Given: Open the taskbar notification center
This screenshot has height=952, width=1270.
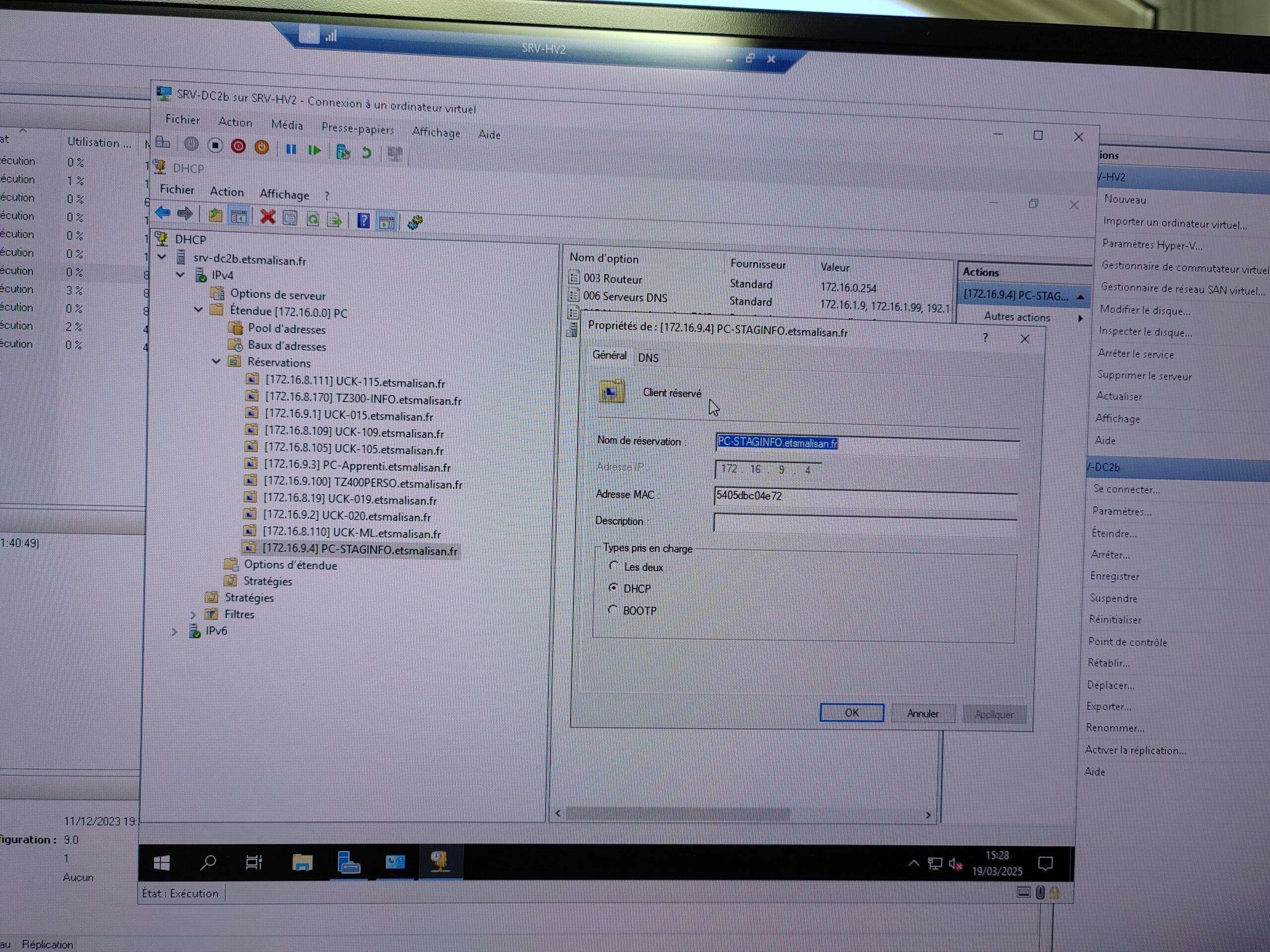Looking at the screenshot, I should [x=1045, y=864].
